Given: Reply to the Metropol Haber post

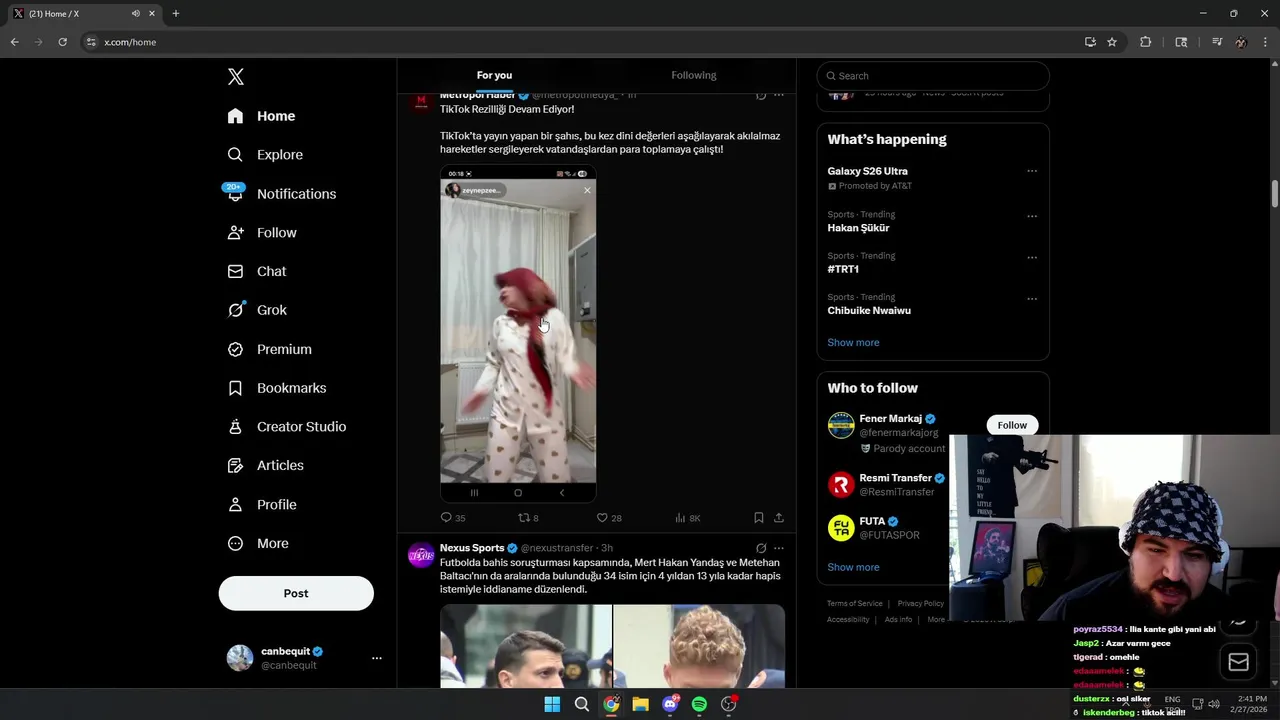Looking at the screenshot, I should (x=453, y=518).
